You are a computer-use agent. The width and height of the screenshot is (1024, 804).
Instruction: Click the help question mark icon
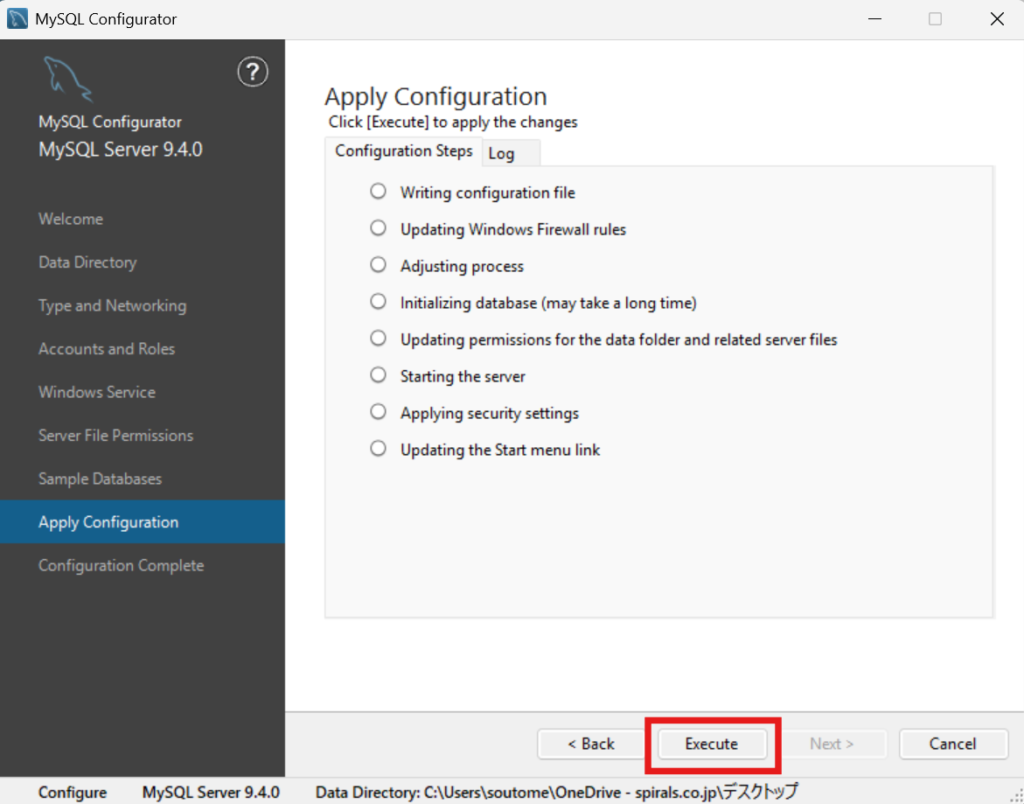[253, 72]
